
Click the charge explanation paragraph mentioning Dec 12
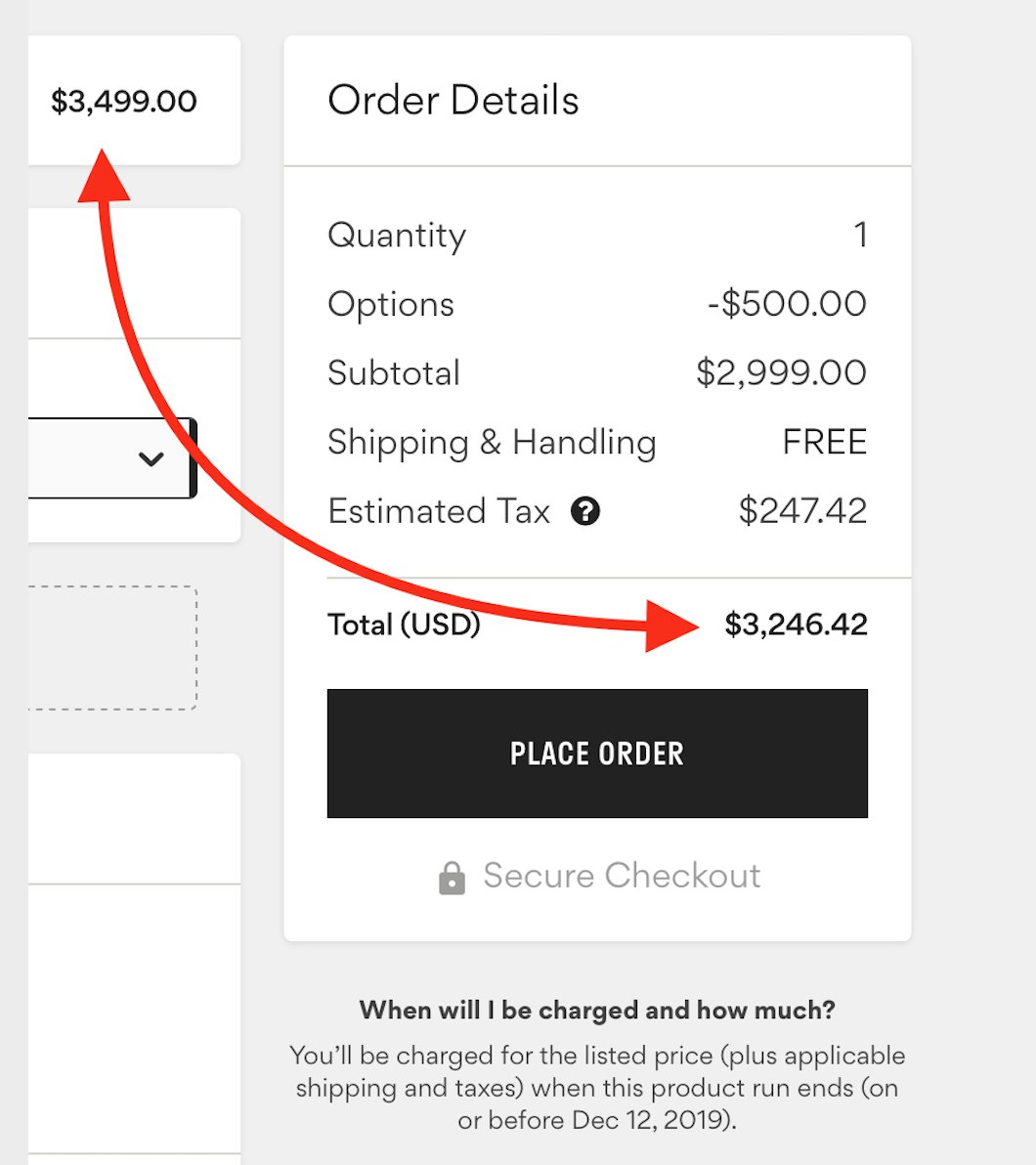pyautogui.click(x=597, y=1088)
